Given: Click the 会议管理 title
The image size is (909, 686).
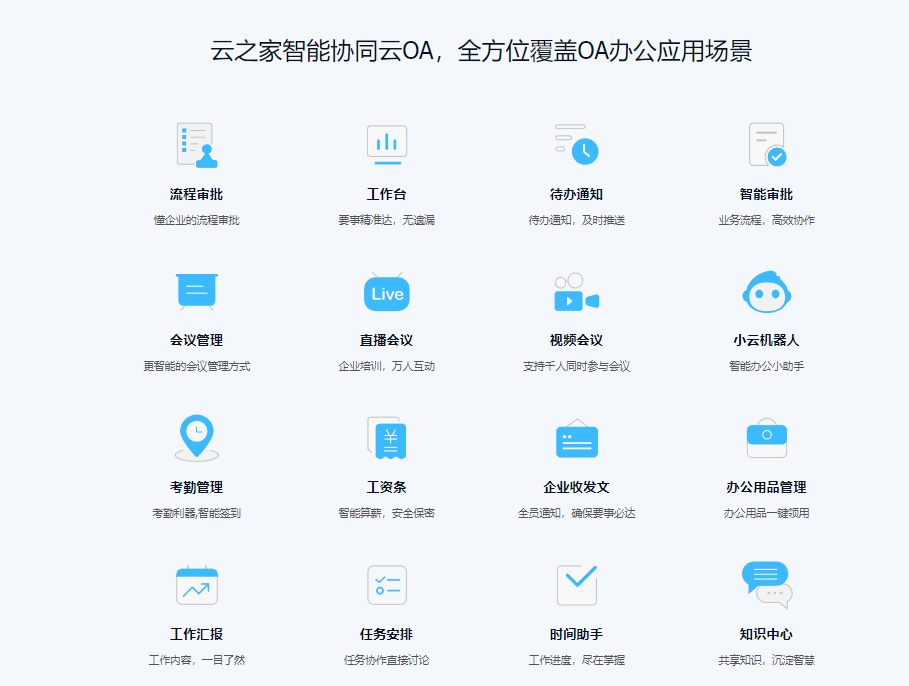Looking at the screenshot, I should point(197,340).
